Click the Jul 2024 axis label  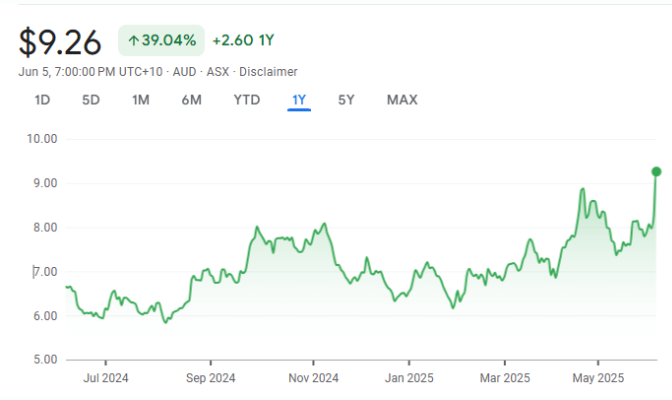(x=106, y=378)
